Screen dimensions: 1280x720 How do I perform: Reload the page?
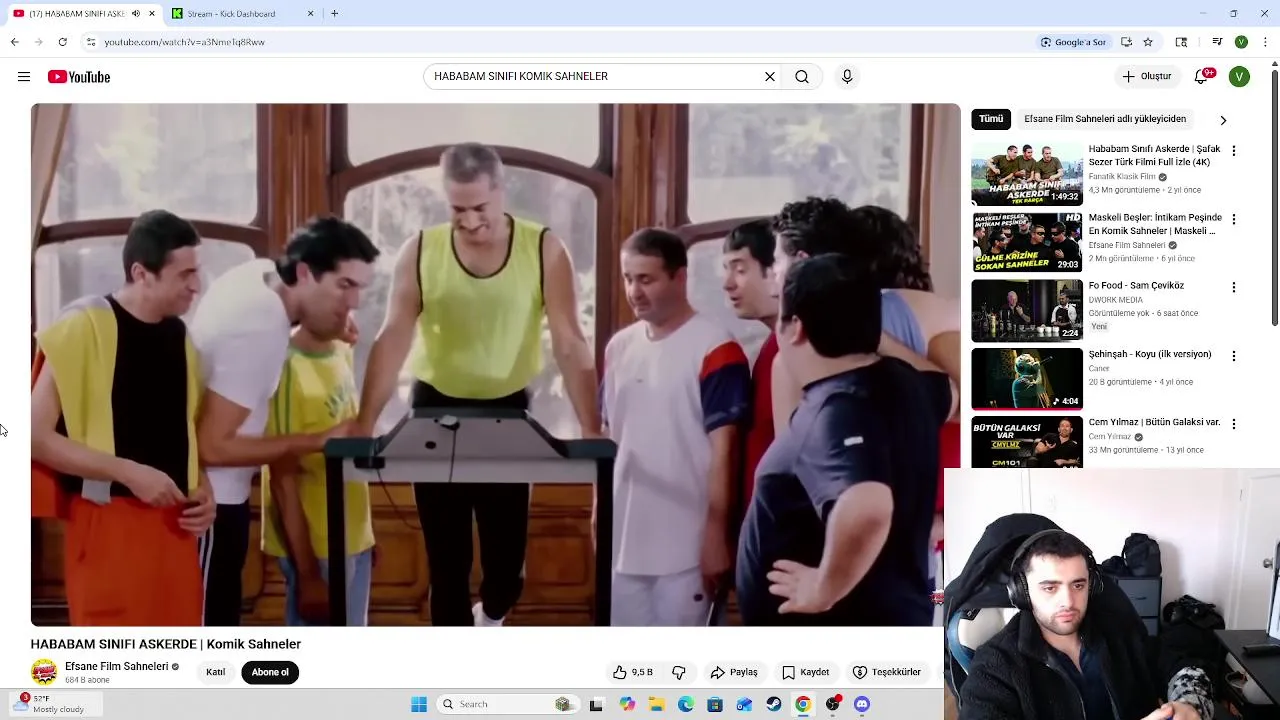pyautogui.click(x=62, y=42)
